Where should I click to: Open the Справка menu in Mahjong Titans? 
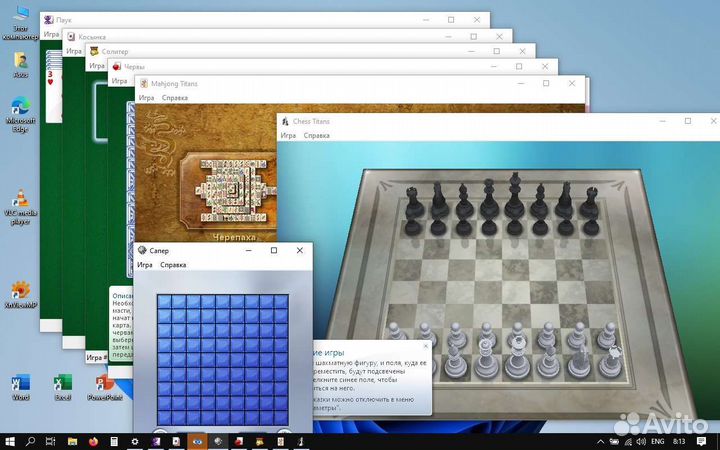175,98
